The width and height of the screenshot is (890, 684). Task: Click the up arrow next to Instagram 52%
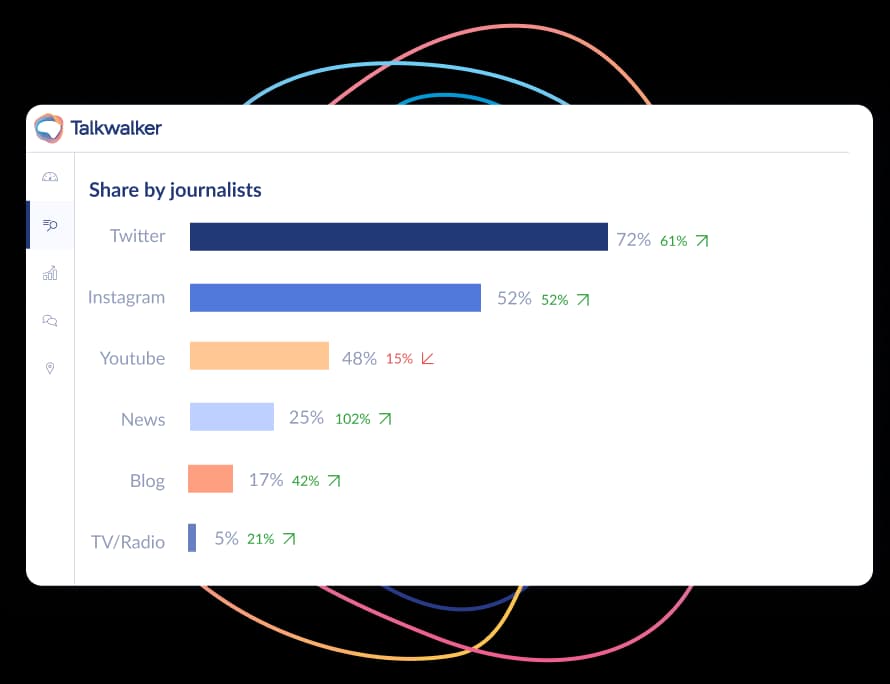click(x=583, y=299)
